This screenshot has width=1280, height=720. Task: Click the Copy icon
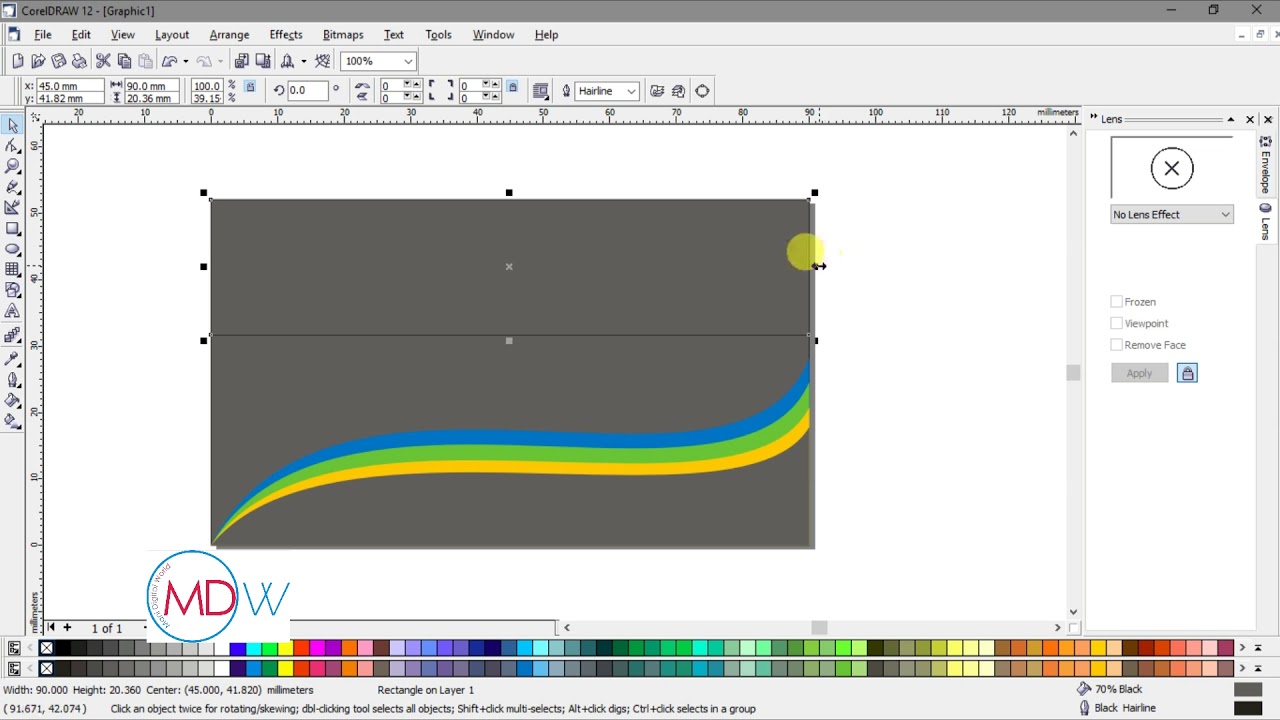click(x=124, y=61)
